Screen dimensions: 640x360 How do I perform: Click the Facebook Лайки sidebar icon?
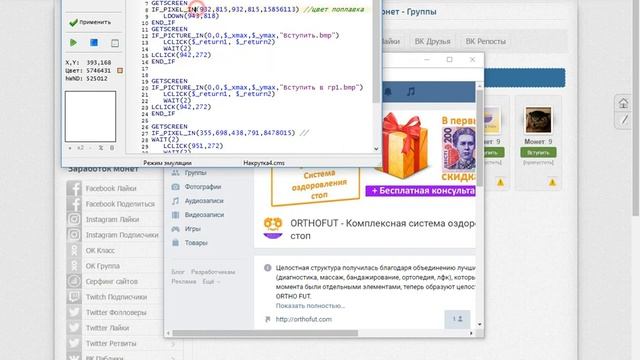pos(74,189)
